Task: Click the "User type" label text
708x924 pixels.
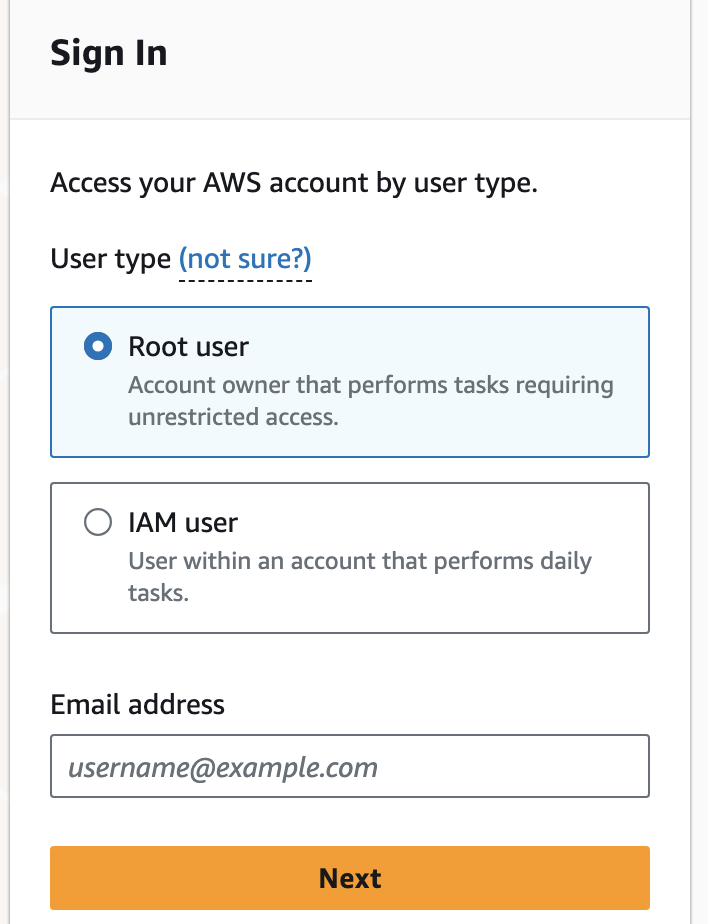Action: point(110,260)
